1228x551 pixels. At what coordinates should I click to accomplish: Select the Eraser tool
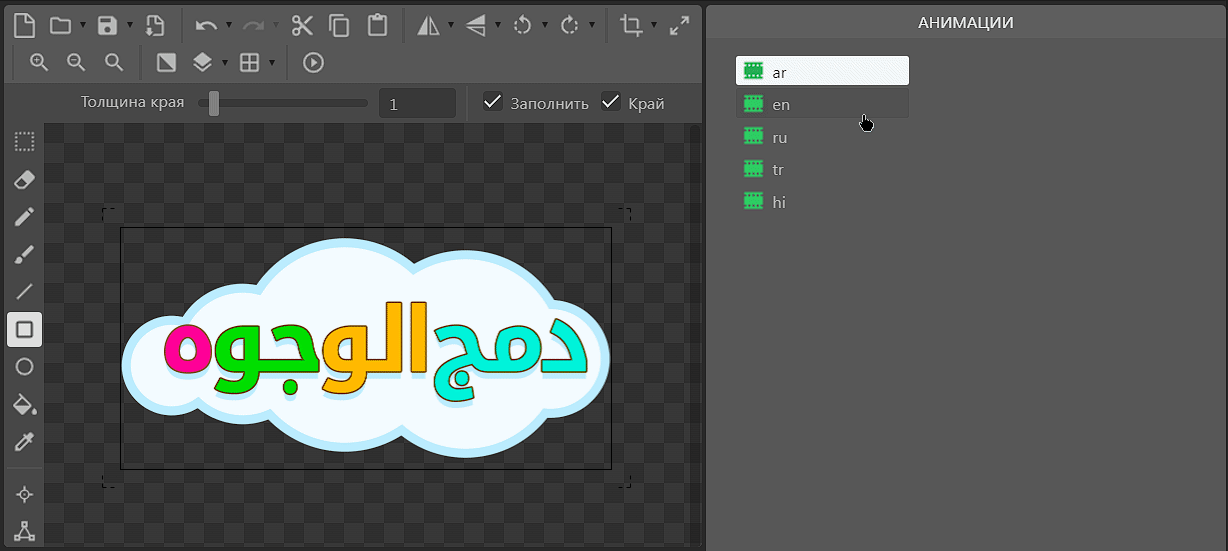(x=25, y=179)
